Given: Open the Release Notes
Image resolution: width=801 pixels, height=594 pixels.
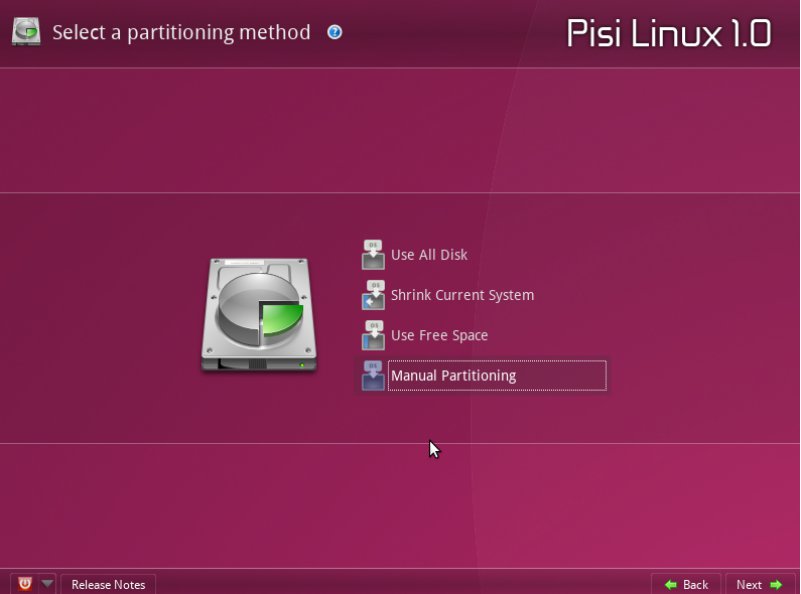Looking at the screenshot, I should point(108,584).
